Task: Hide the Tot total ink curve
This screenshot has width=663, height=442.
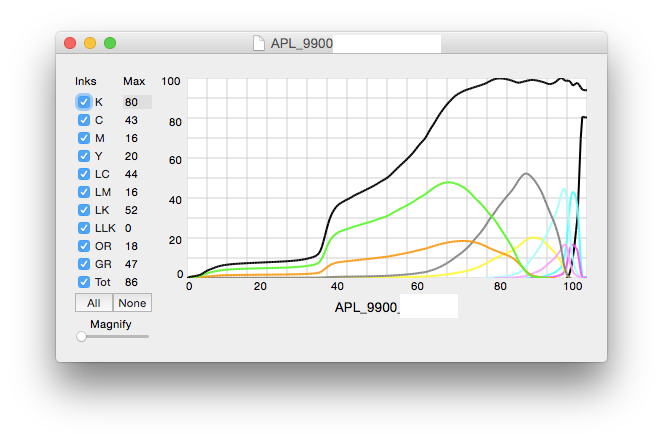Action: point(84,282)
